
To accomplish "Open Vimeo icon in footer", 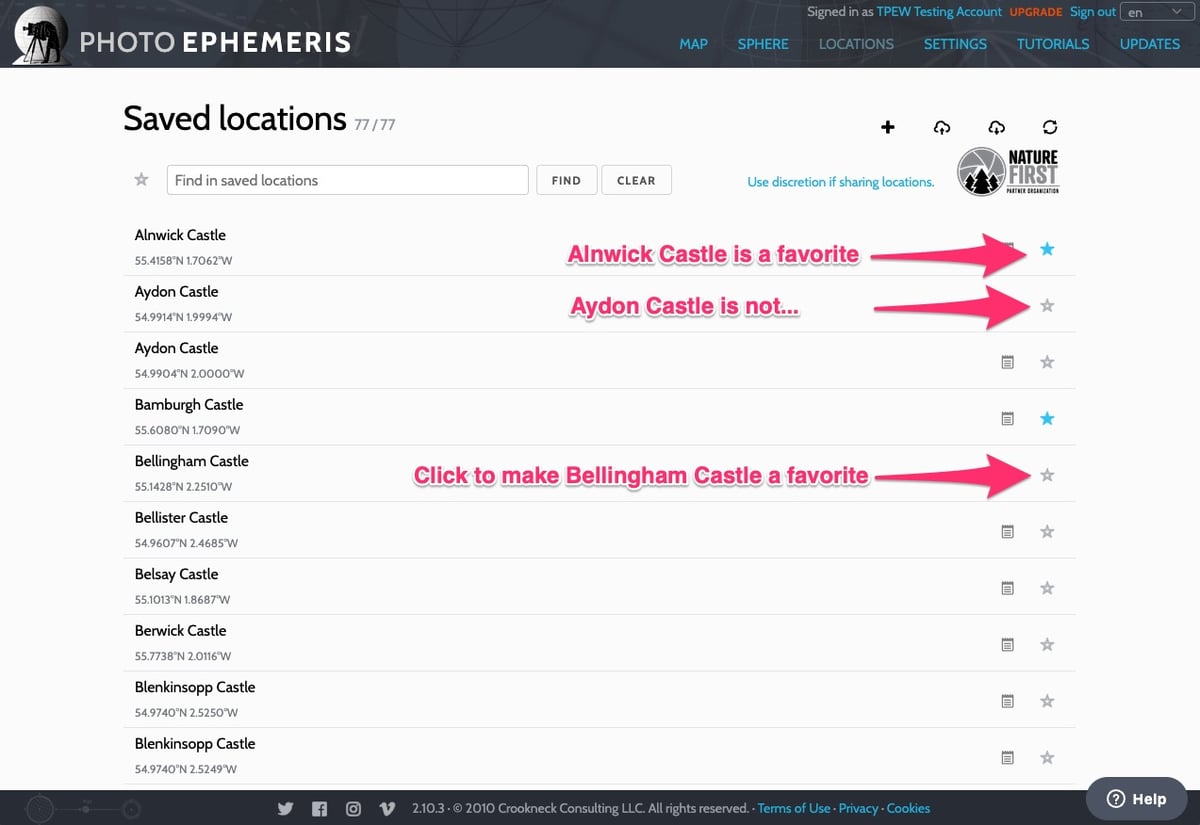I will click(x=386, y=809).
